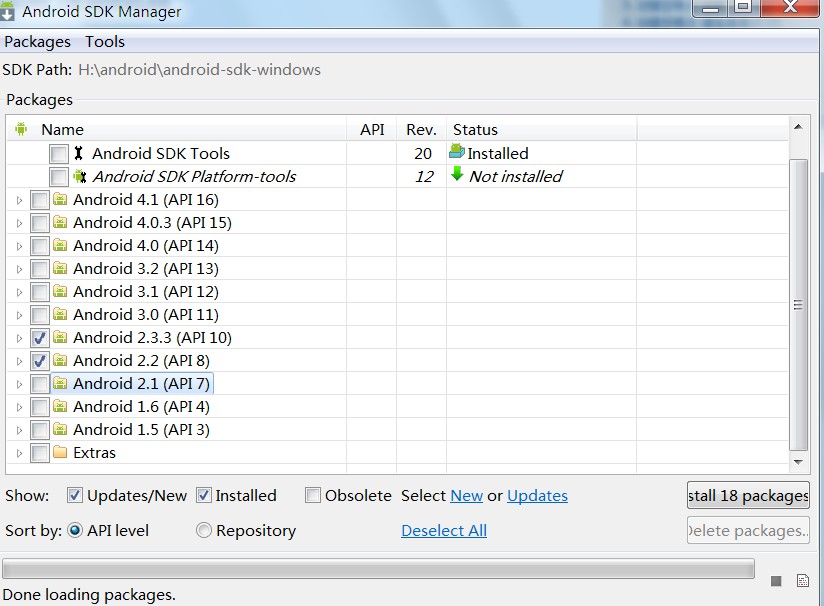Image resolution: width=824 pixels, height=606 pixels.
Task: Click the scrollbar down arrow in packages list
Action: (x=798, y=462)
